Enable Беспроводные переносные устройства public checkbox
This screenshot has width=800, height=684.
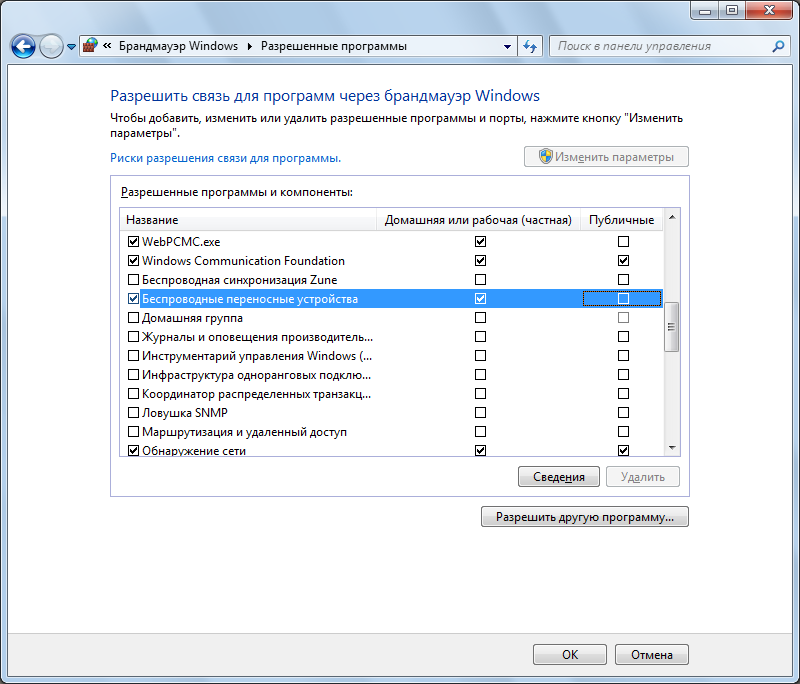(x=623, y=298)
